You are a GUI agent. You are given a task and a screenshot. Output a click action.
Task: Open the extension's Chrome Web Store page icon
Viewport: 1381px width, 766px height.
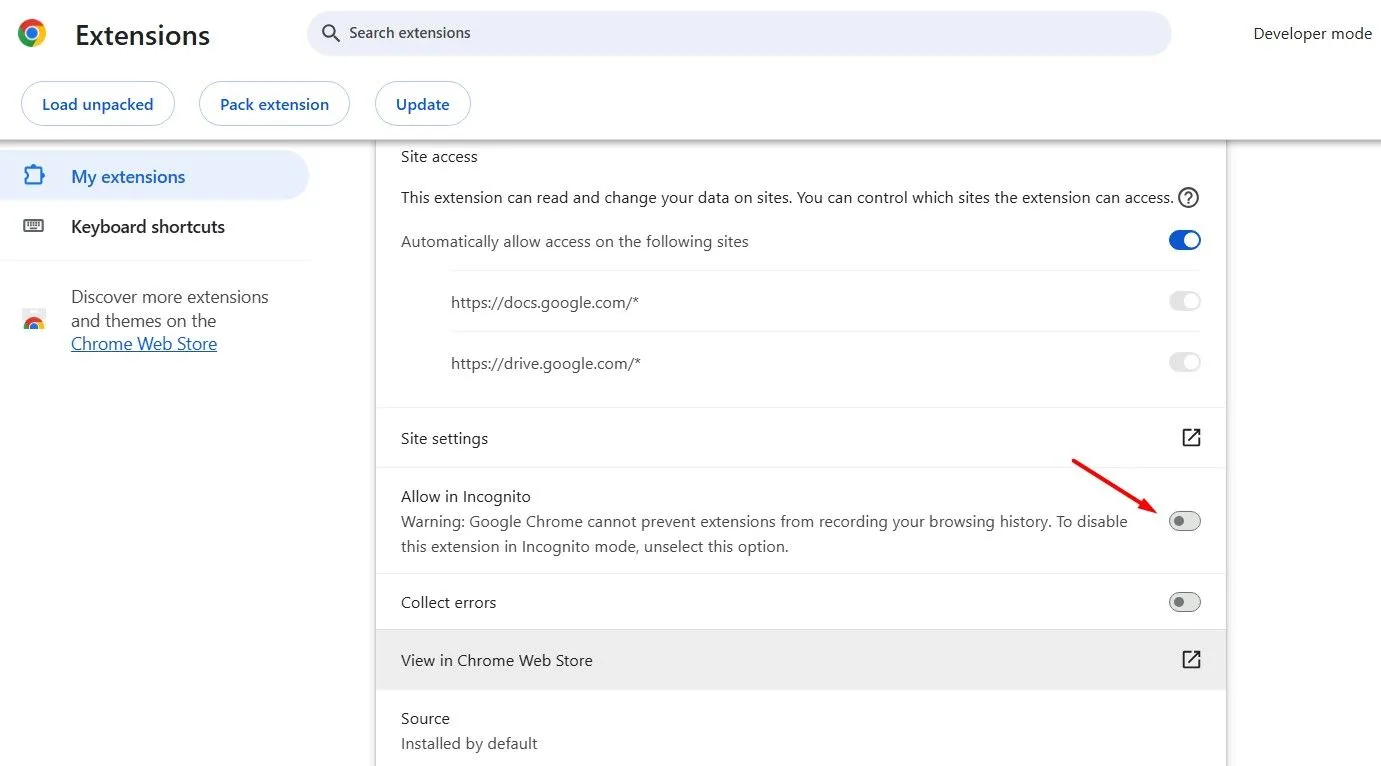[1189, 659]
